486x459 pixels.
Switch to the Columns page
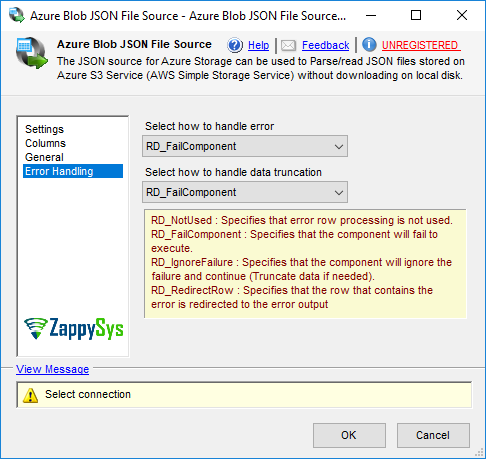point(45,143)
